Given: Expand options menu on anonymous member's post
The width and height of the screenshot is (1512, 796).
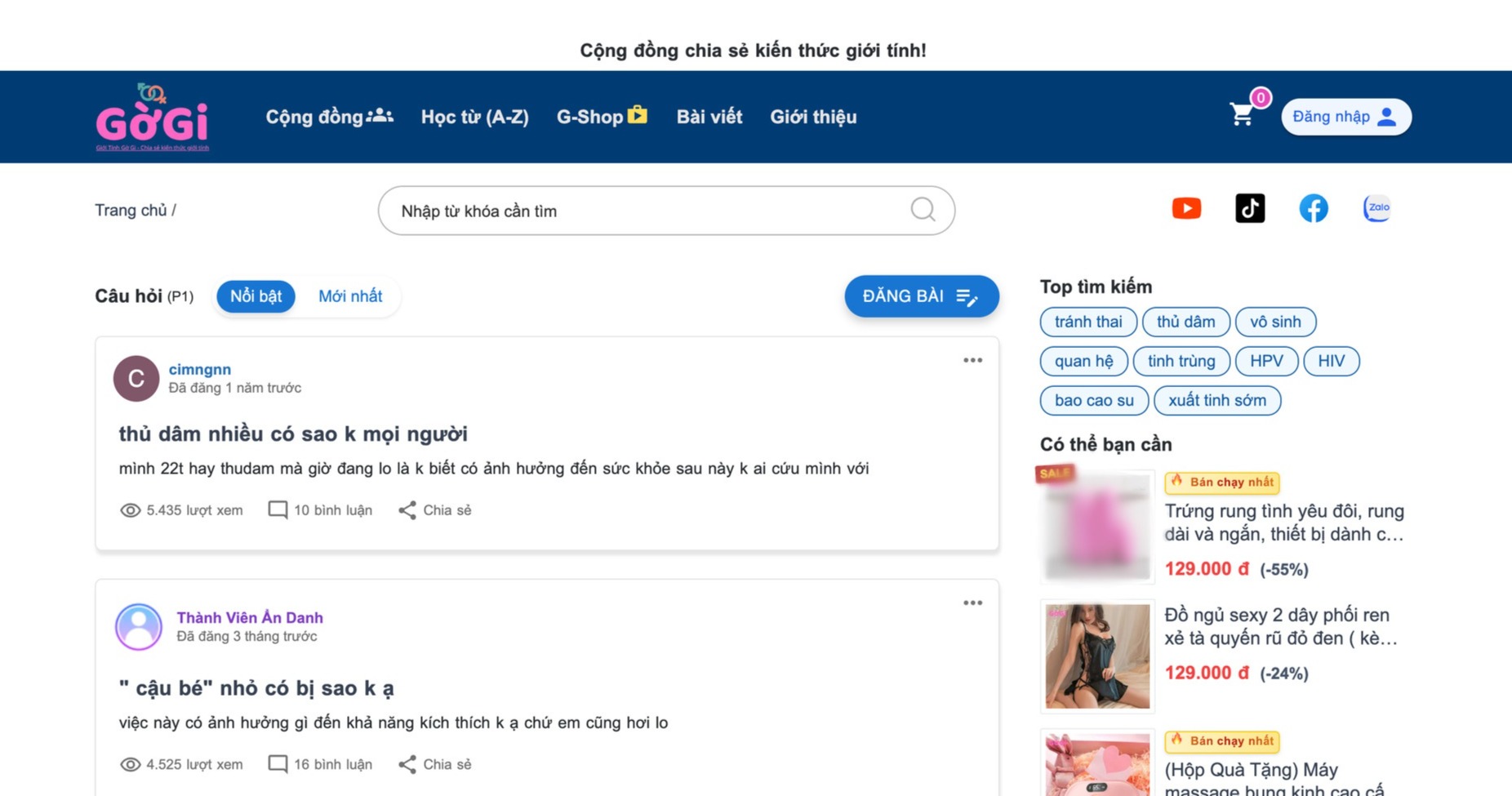Looking at the screenshot, I should (x=972, y=603).
